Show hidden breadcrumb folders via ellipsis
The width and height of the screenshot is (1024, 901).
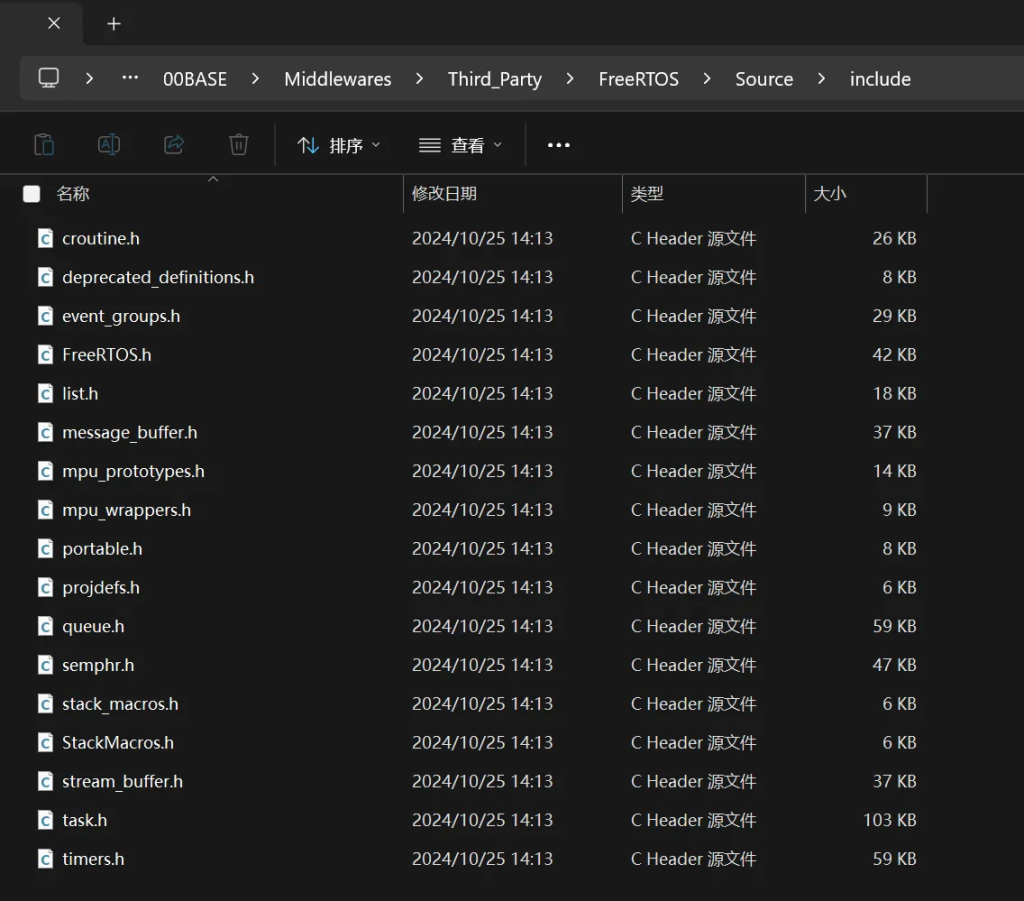click(x=130, y=78)
